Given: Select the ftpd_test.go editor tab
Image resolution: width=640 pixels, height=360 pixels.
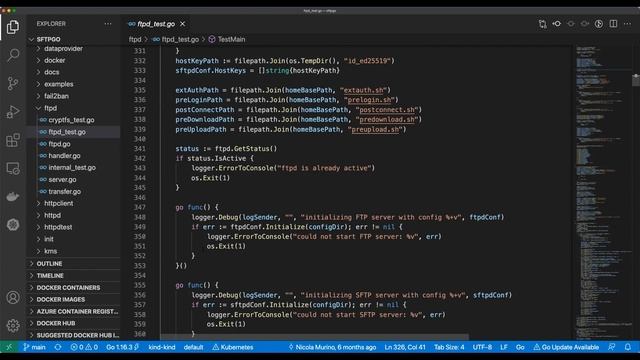Looking at the screenshot, I should pos(156,24).
